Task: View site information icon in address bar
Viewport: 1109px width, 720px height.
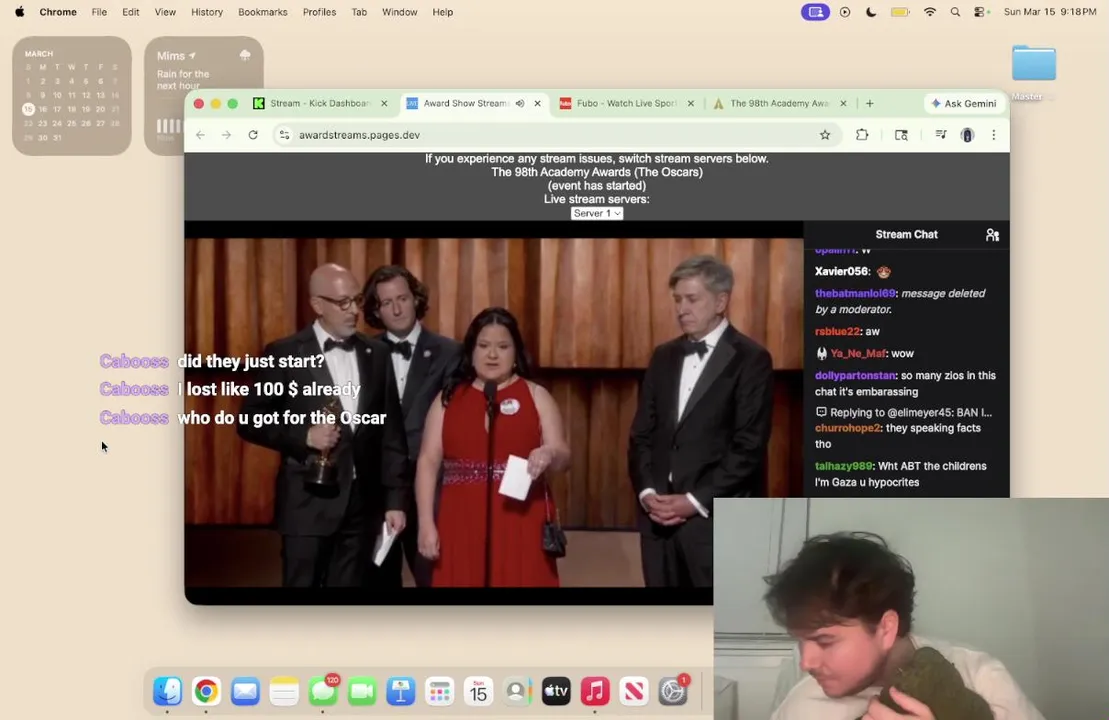Action: coord(284,135)
